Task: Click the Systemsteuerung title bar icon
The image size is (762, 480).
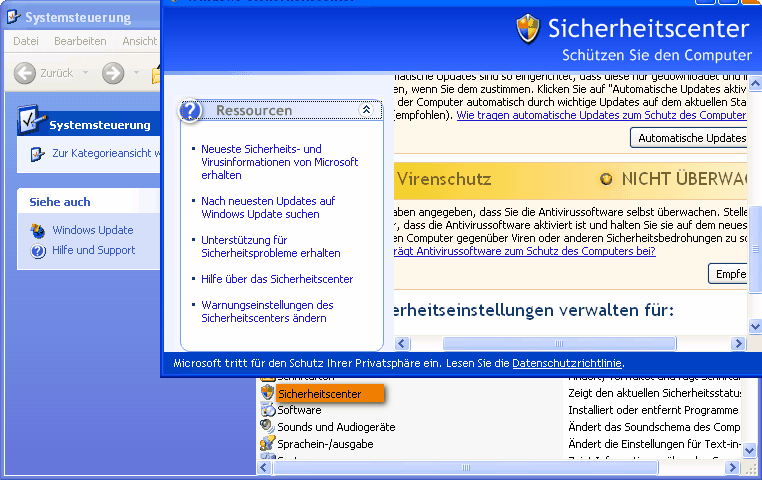Action: tap(14, 17)
